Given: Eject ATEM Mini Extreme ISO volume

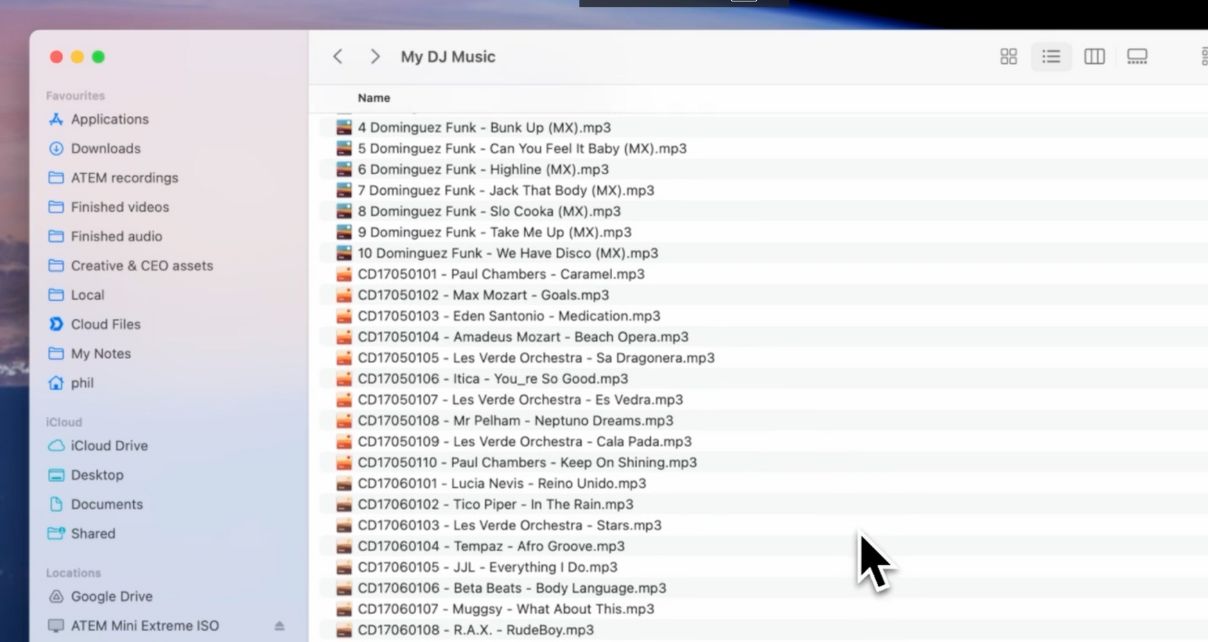Looking at the screenshot, I should pos(279,626).
